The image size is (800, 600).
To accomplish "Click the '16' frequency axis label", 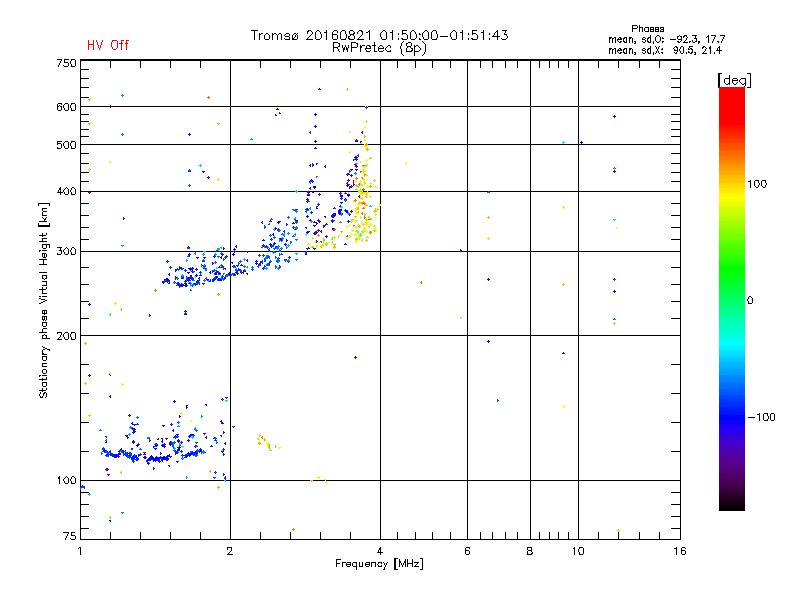I will click(680, 551).
